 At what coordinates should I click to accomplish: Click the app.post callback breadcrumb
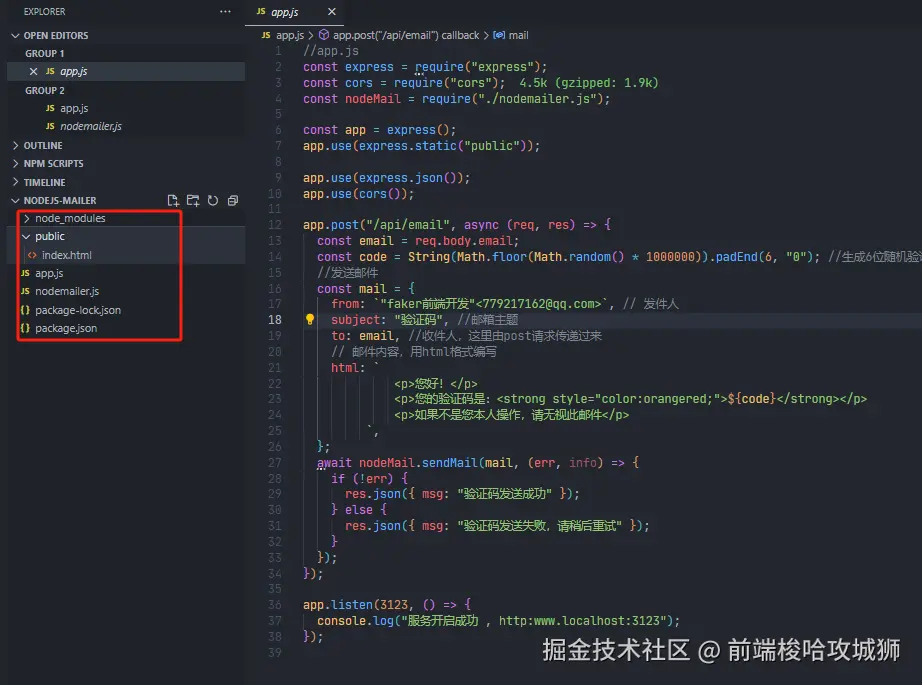click(406, 35)
